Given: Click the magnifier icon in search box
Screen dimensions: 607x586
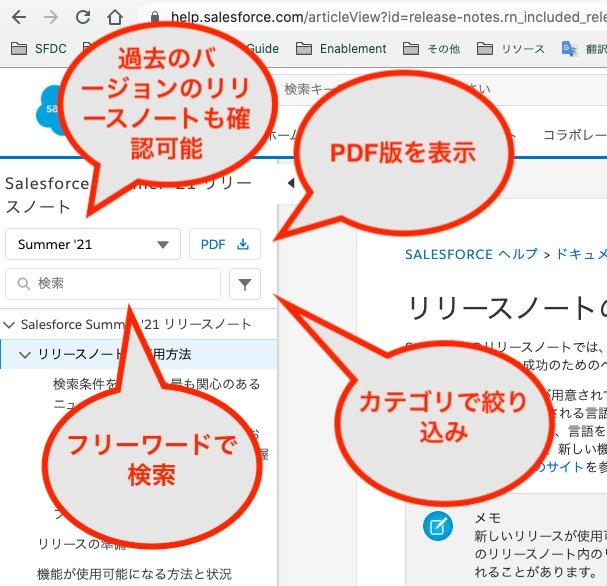Looking at the screenshot, I should [x=24, y=284].
